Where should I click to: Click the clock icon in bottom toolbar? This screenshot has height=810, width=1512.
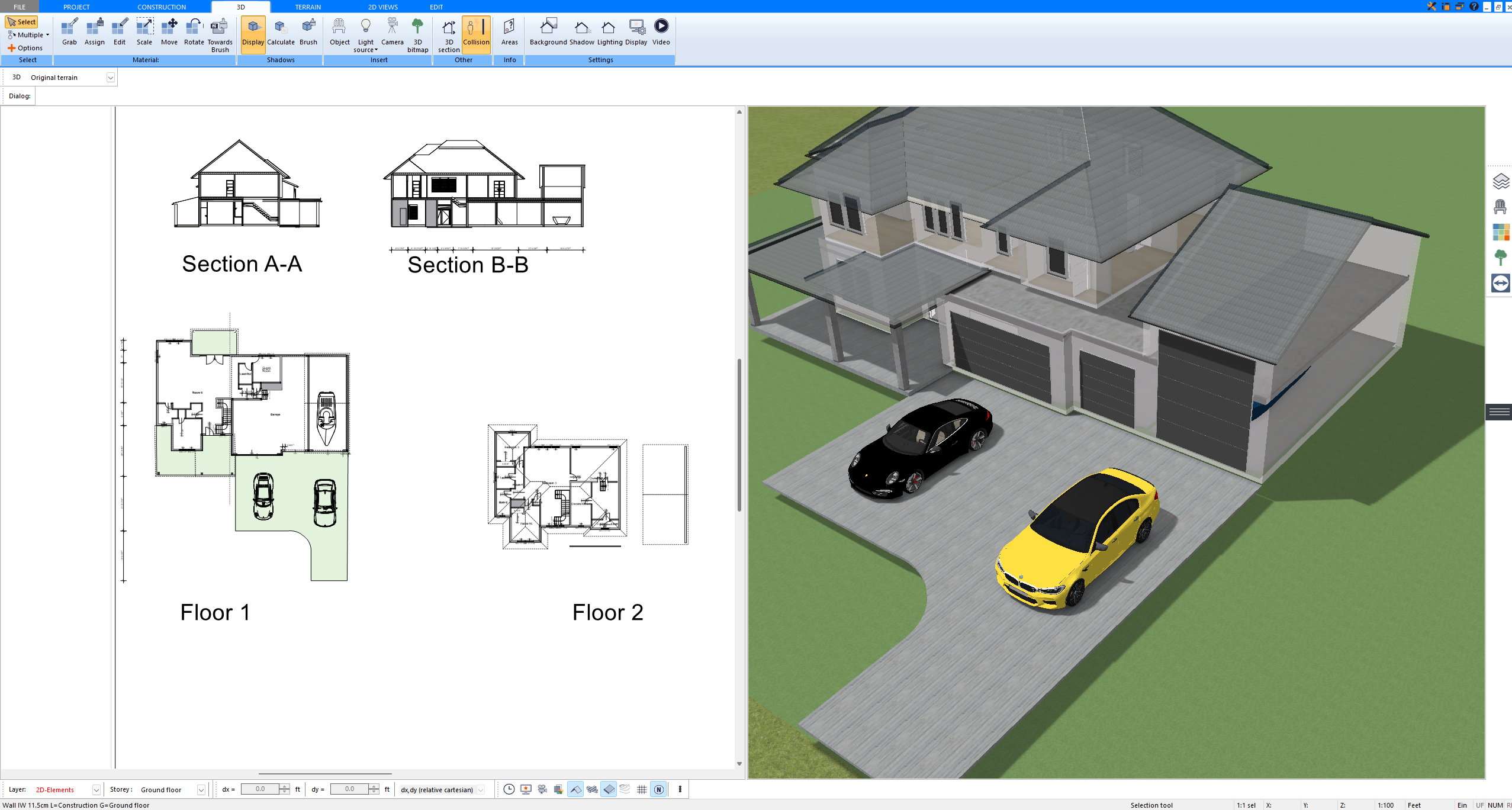[509, 789]
